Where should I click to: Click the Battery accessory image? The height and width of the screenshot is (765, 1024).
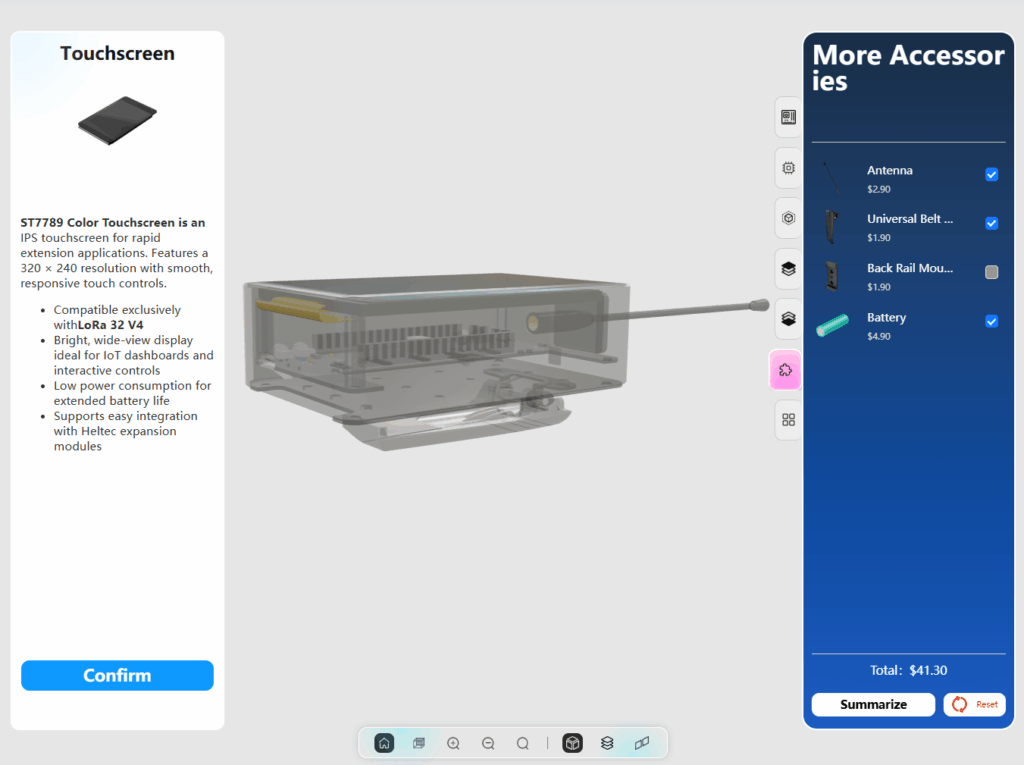click(x=832, y=325)
